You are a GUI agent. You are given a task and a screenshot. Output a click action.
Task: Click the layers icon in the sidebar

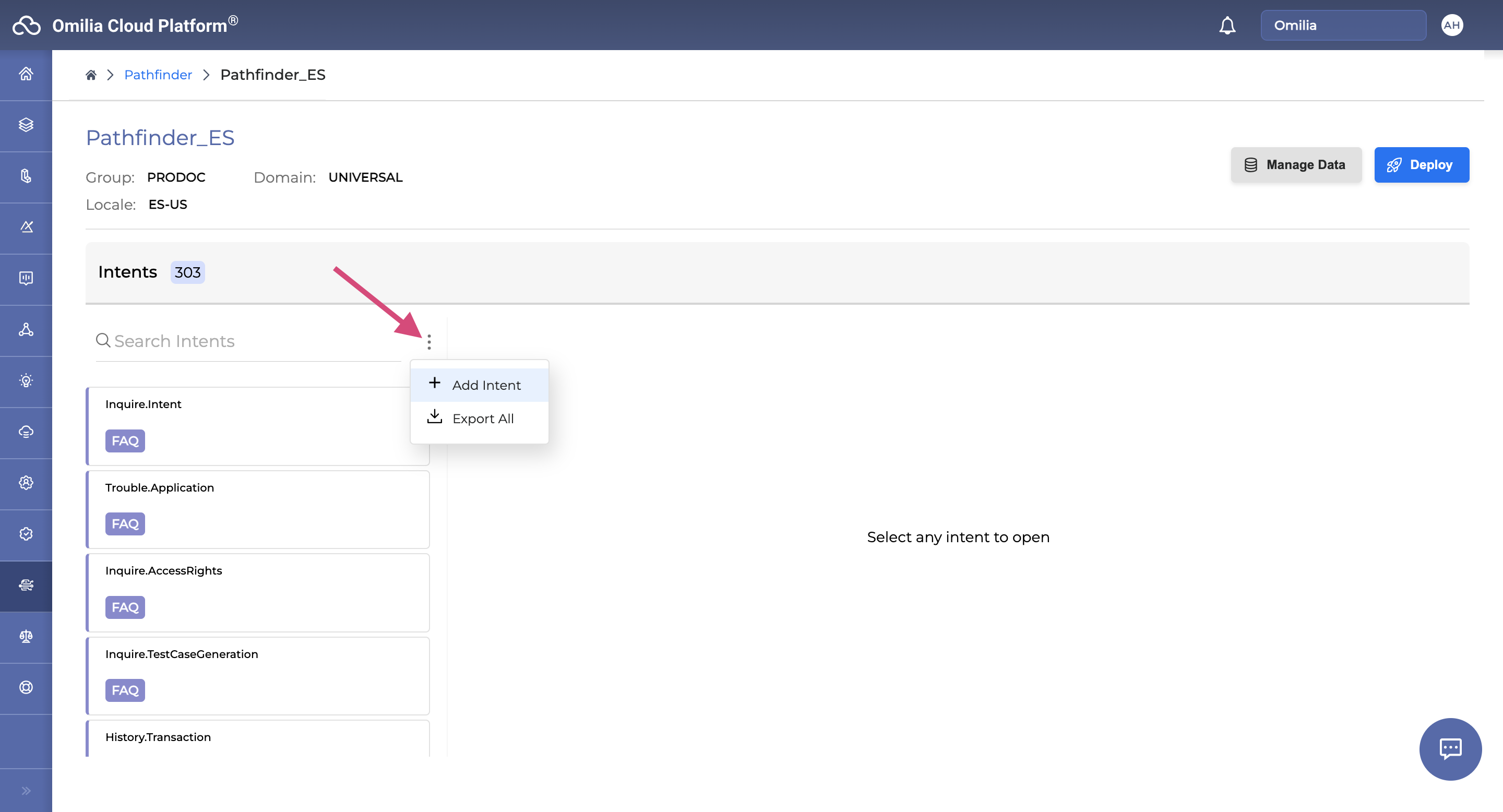[x=26, y=125]
